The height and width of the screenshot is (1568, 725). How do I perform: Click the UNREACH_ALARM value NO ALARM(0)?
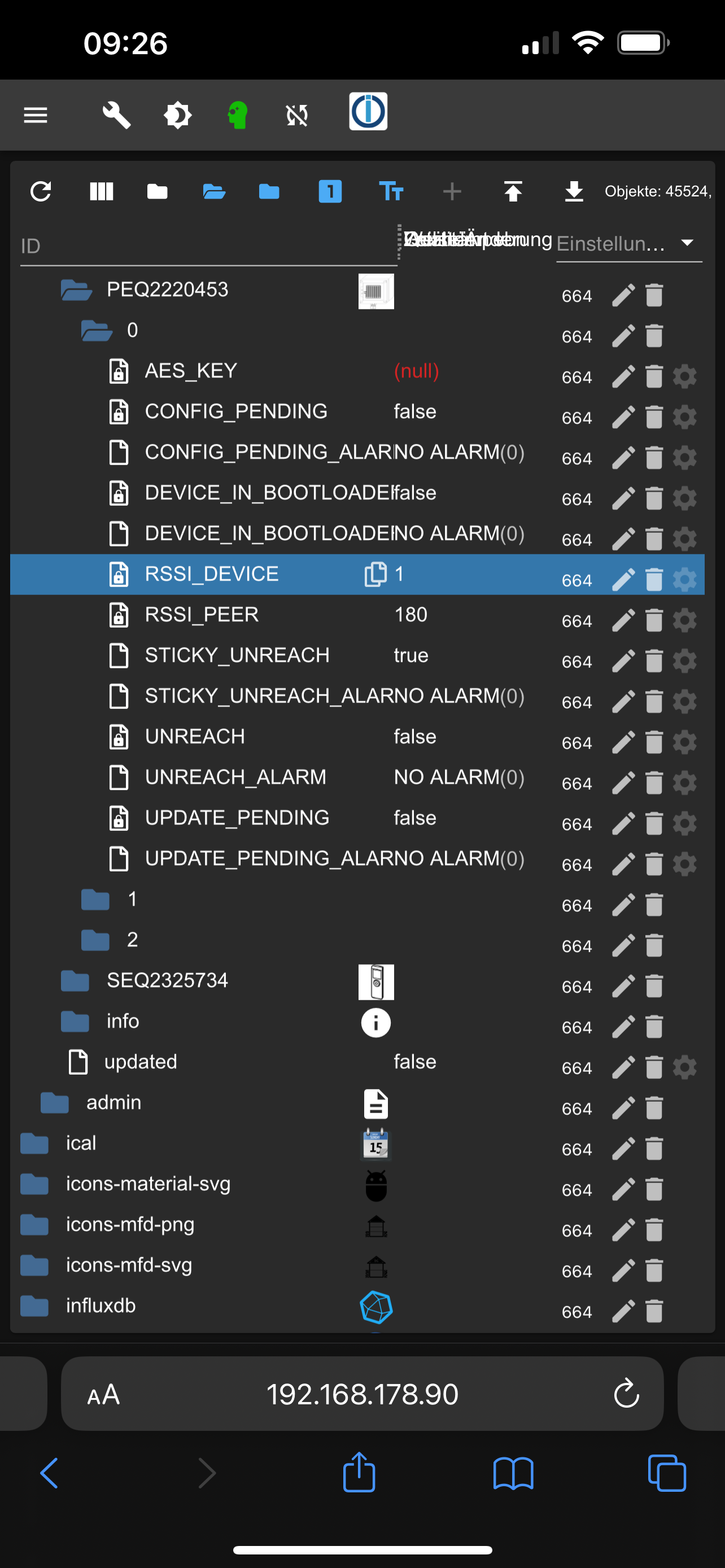click(459, 777)
